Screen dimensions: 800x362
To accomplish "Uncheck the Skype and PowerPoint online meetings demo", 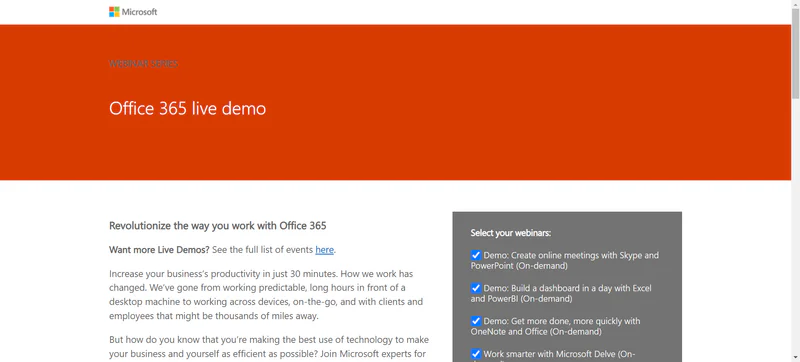I will point(476,255).
